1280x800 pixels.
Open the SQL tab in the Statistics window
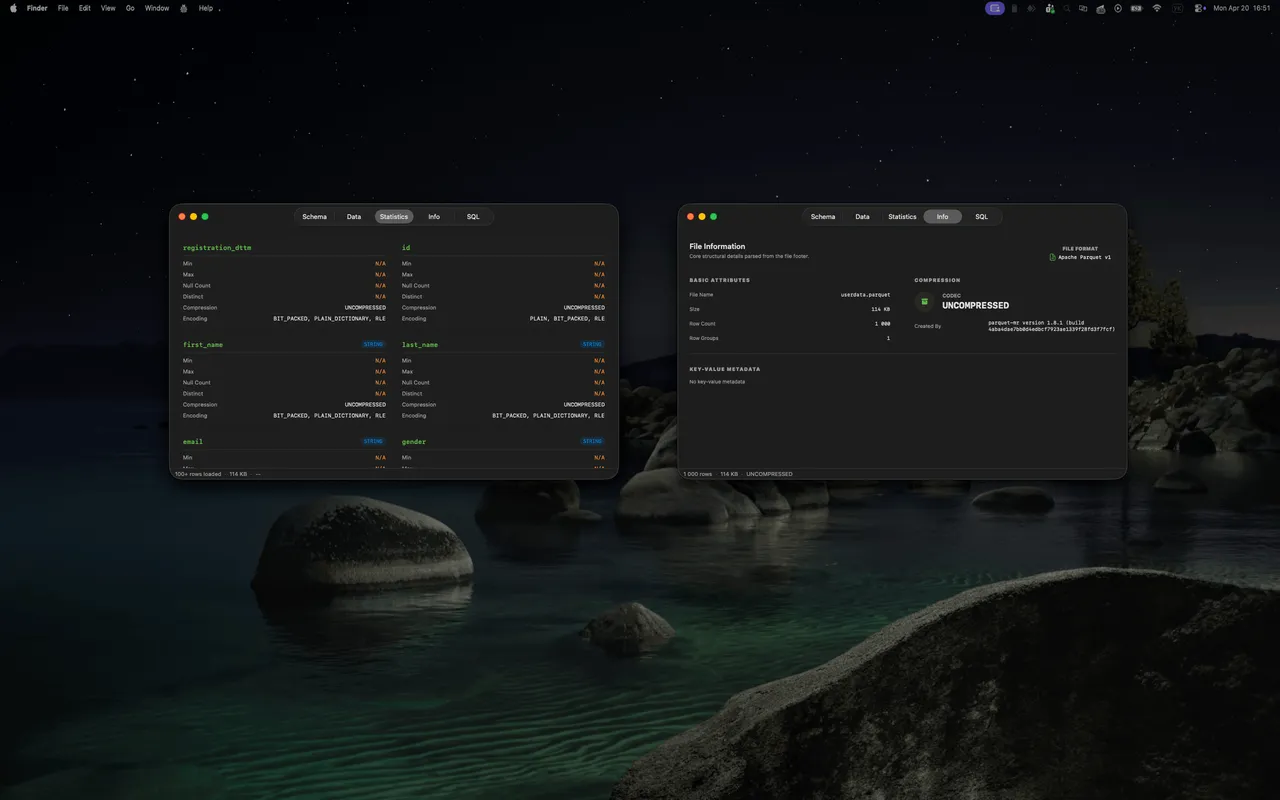tap(473, 217)
